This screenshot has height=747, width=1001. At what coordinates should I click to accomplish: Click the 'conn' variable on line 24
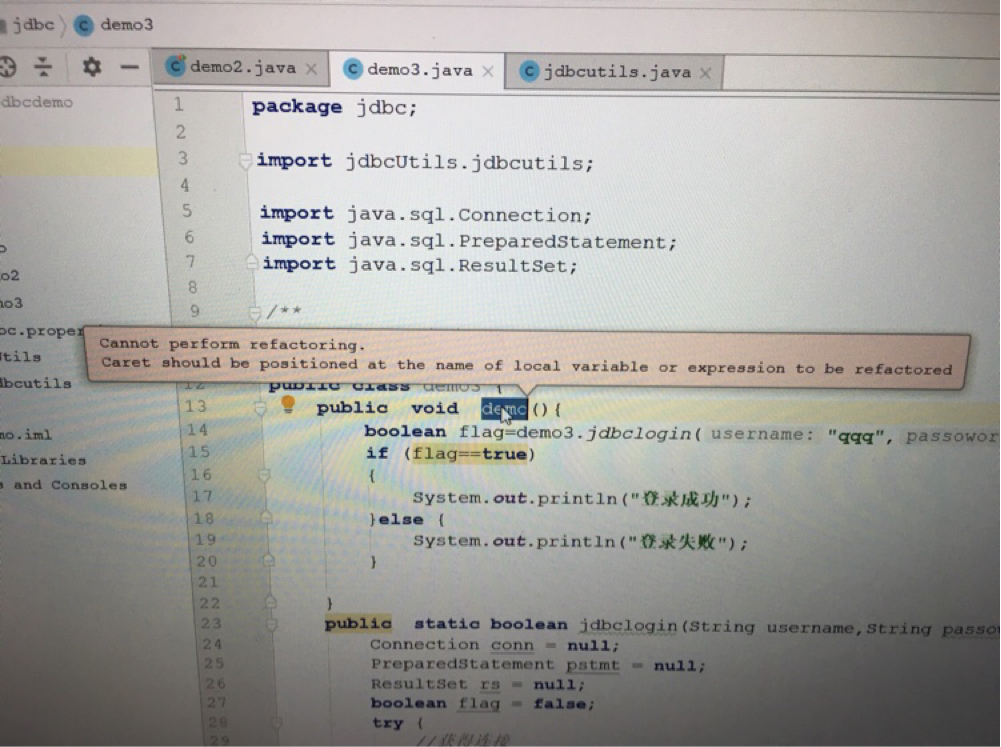[x=512, y=645]
